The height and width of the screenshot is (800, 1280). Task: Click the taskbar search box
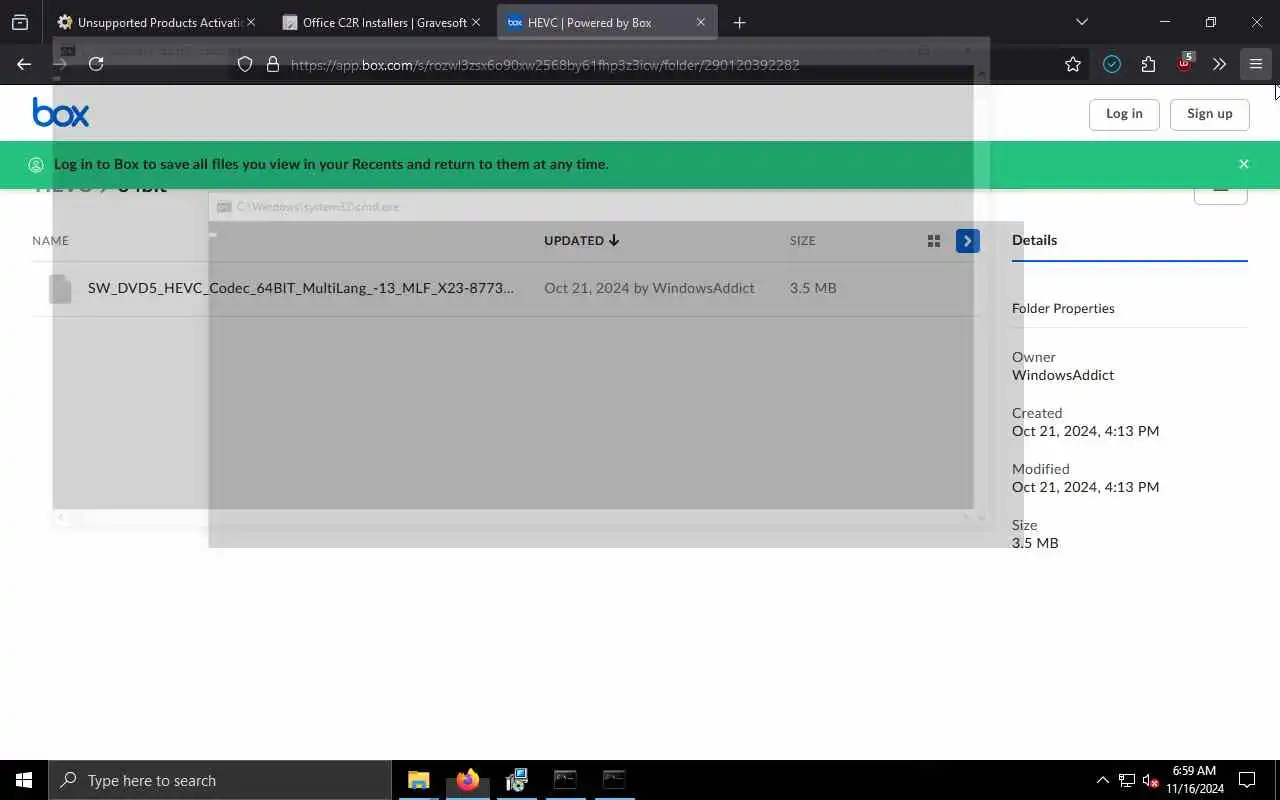[x=220, y=780]
